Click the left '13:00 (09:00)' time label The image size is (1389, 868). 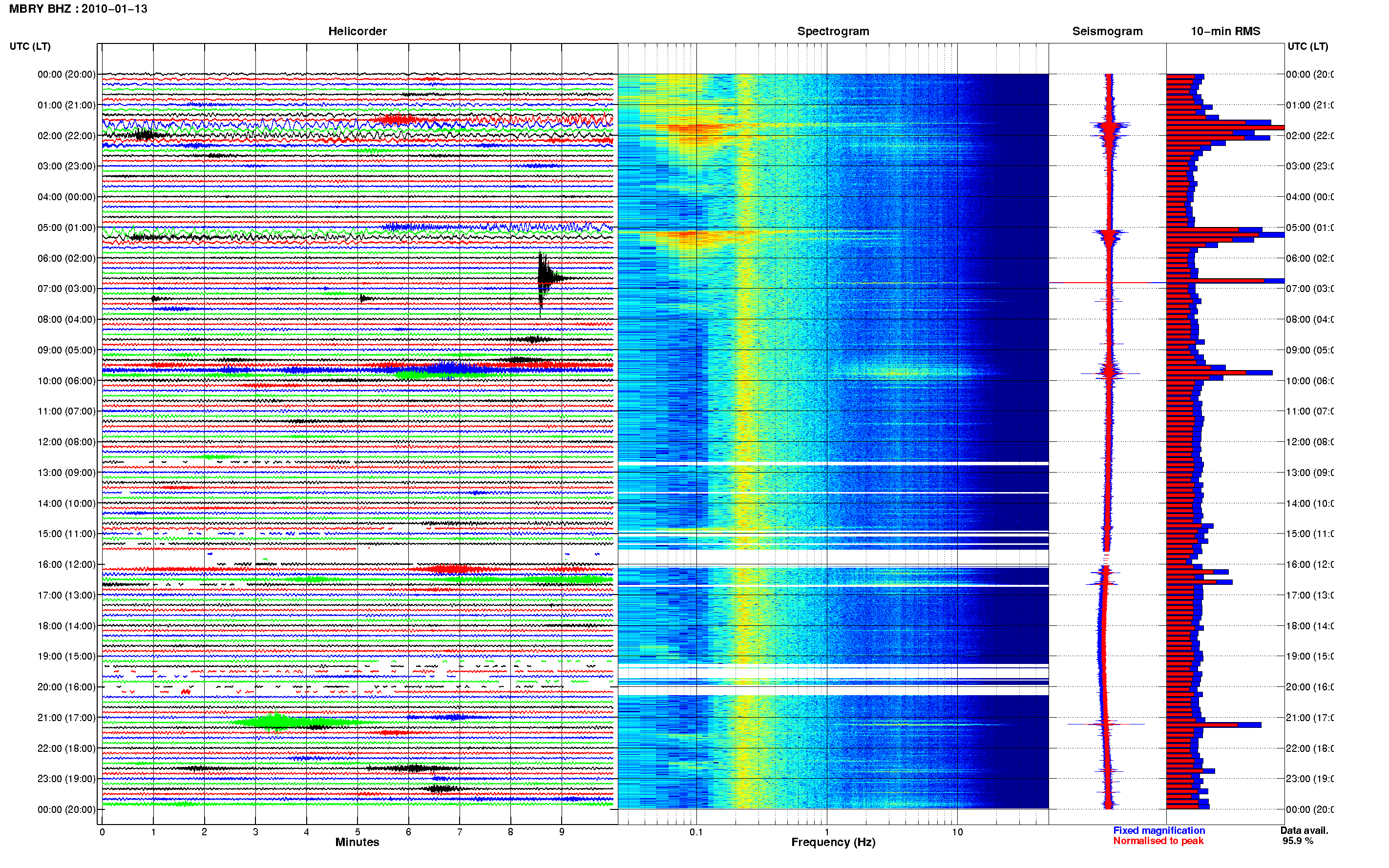pyautogui.click(x=66, y=473)
